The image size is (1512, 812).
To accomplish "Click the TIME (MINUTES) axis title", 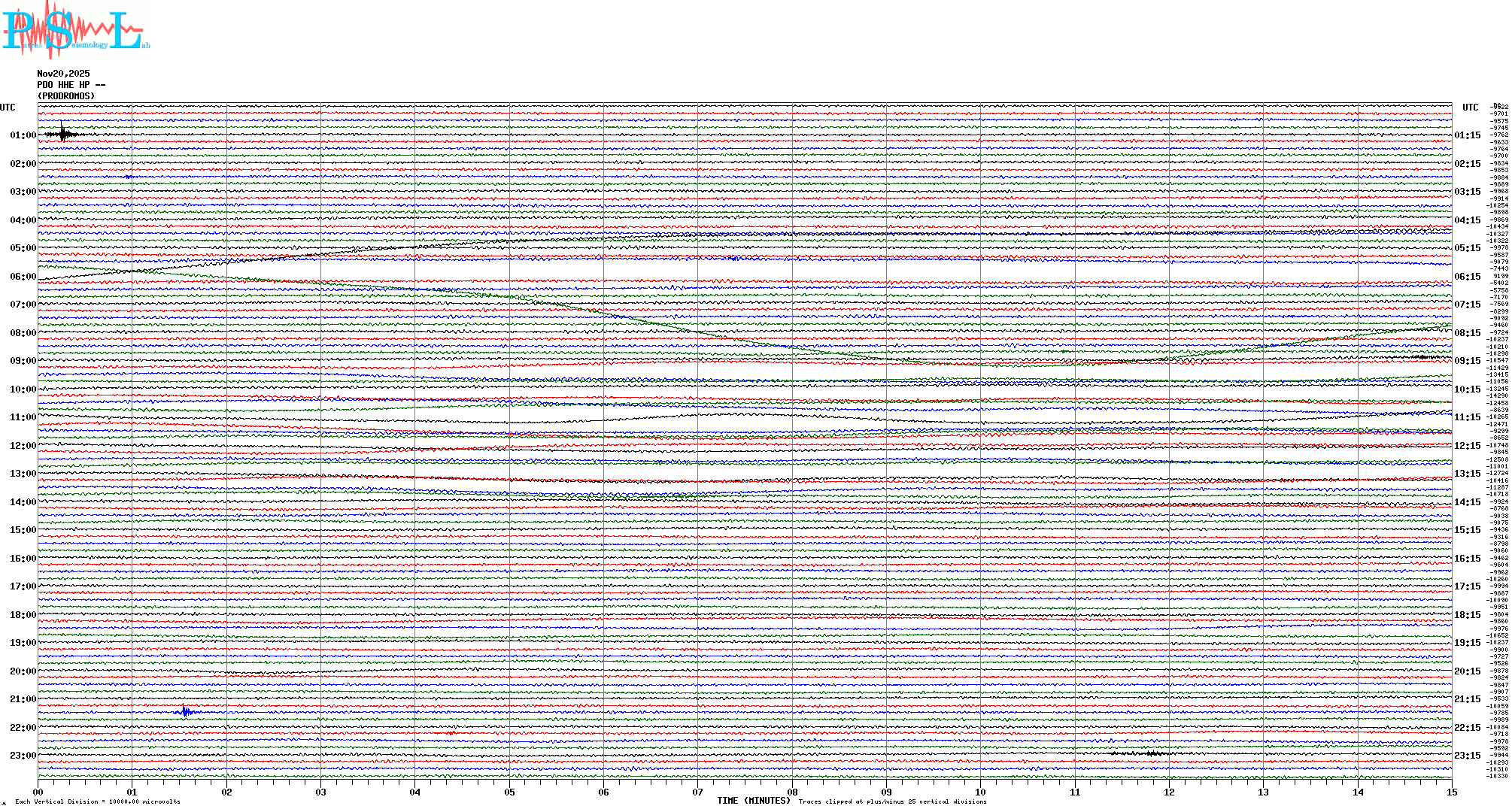I will point(754,801).
